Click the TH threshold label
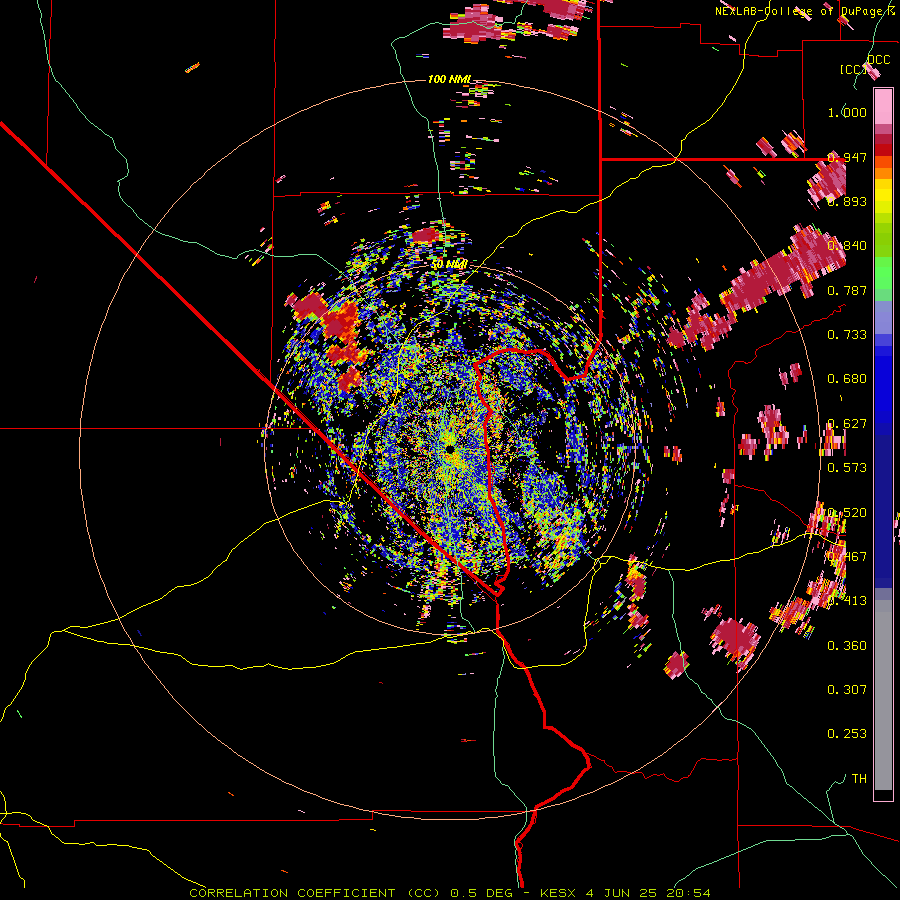The width and height of the screenshot is (900, 900). coord(859,779)
